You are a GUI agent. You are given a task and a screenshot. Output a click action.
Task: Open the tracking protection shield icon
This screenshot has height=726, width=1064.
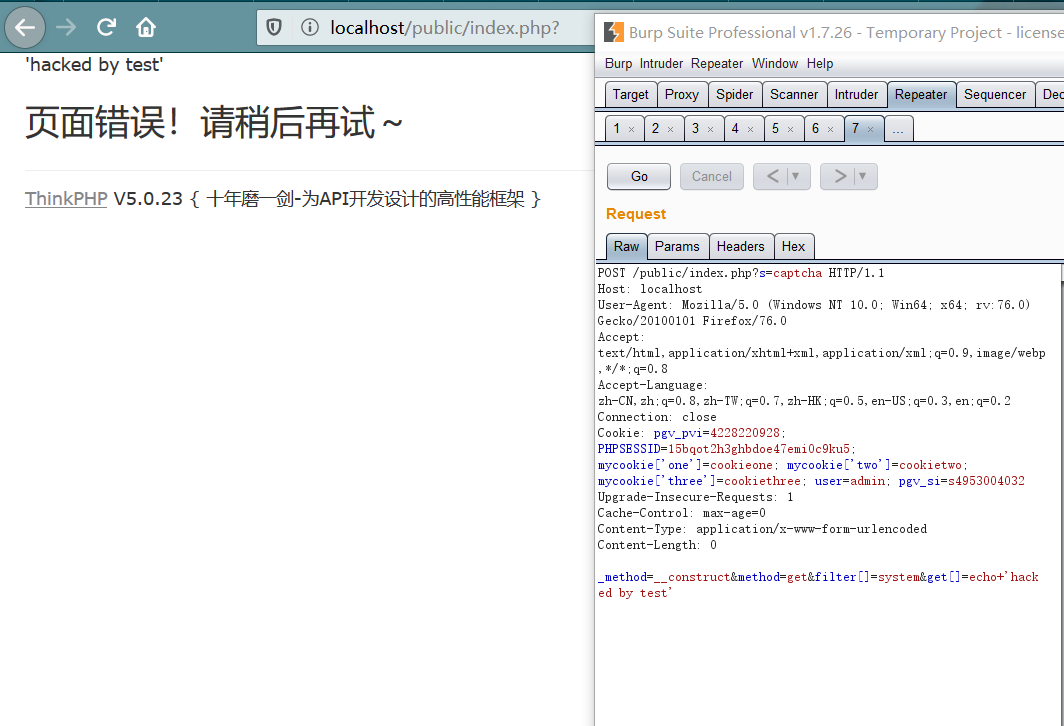[274, 28]
